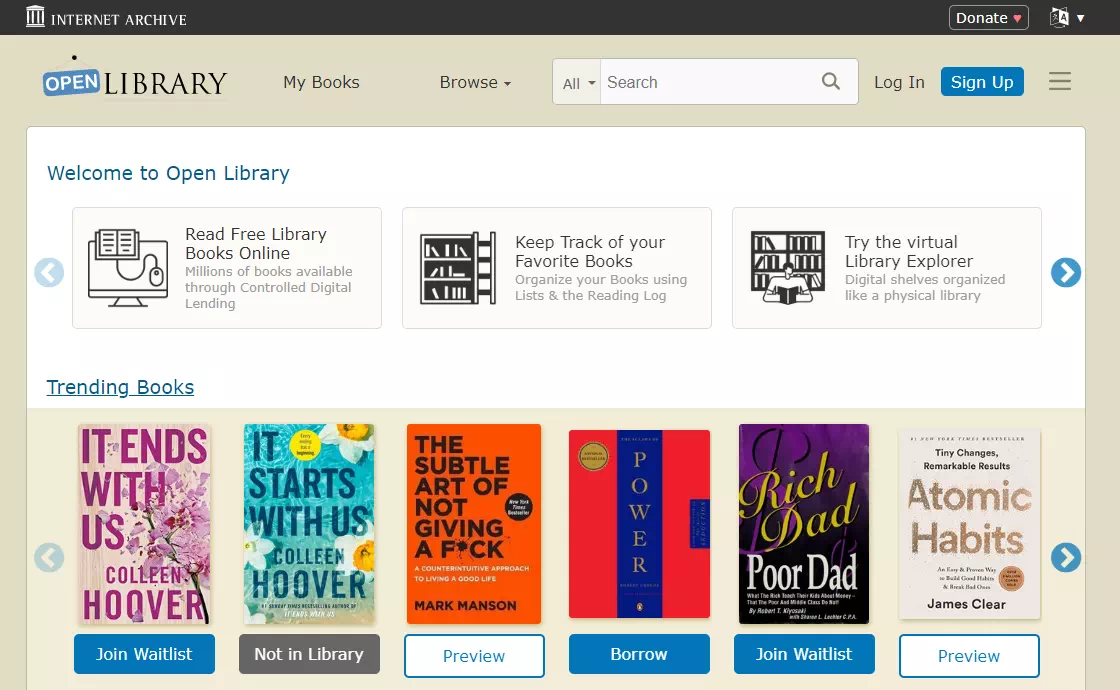Expand the language dropdown arrow
Viewport: 1120px width, 690px height.
pyautogui.click(x=1081, y=19)
